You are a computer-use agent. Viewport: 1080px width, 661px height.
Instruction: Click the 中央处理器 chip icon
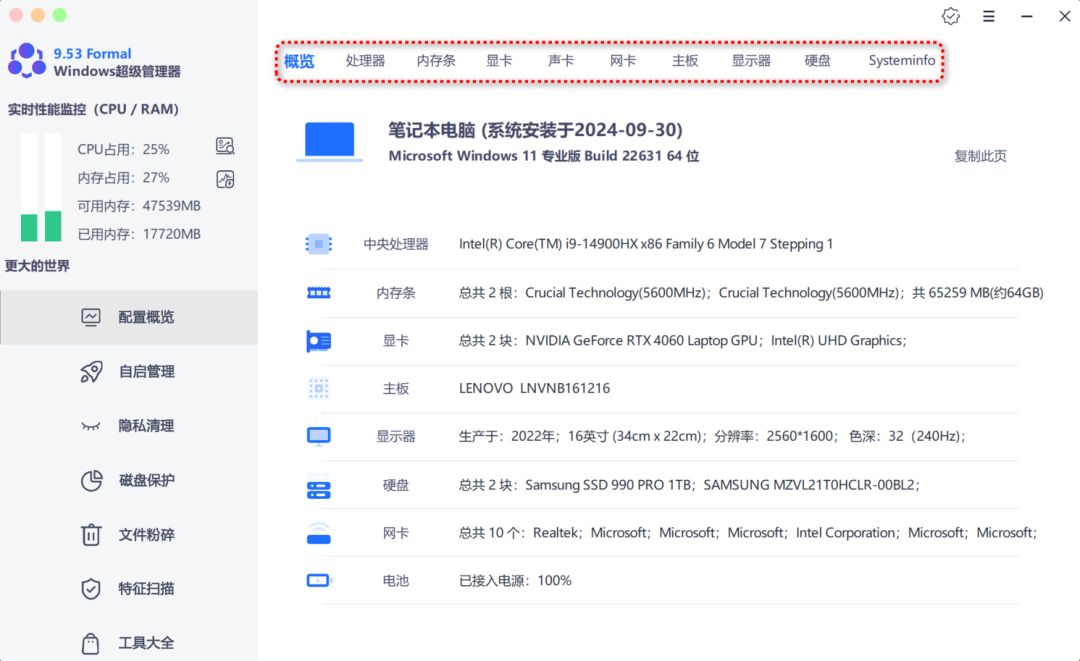[318, 244]
